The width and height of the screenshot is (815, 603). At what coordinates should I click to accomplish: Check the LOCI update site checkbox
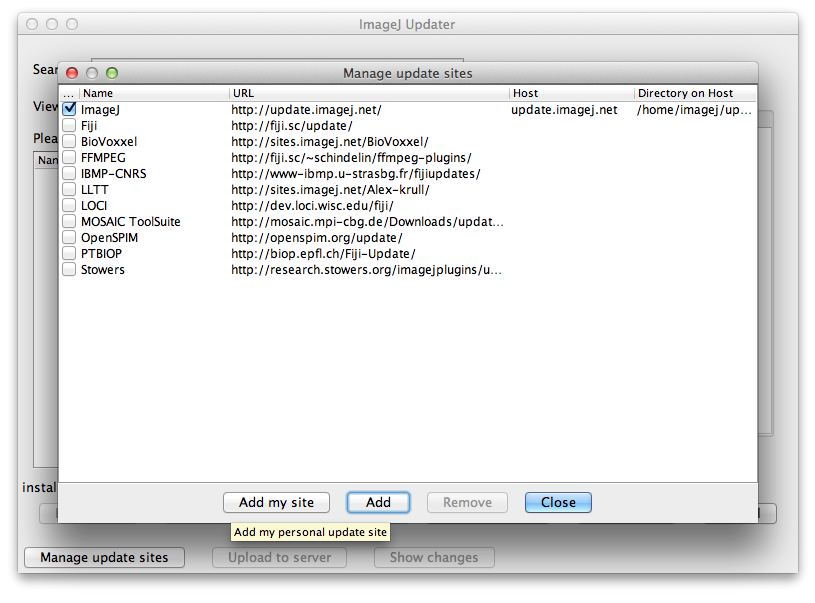(69, 205)
